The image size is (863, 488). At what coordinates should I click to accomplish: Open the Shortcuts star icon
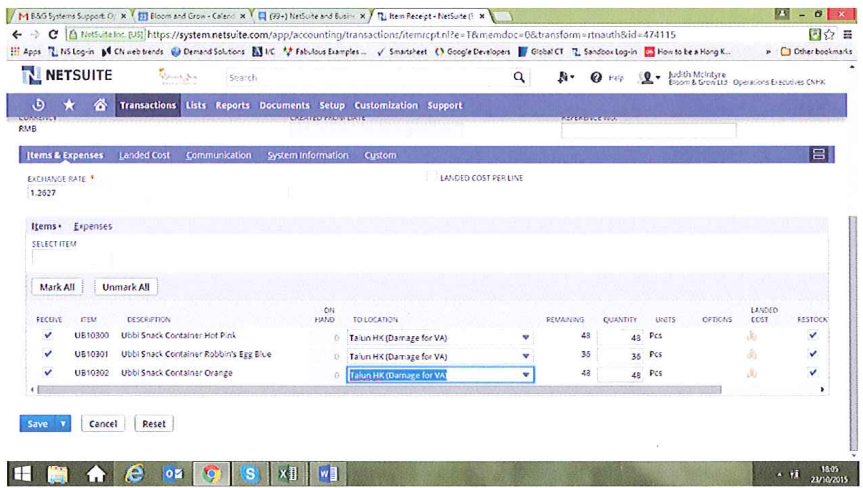click(69, 105)
